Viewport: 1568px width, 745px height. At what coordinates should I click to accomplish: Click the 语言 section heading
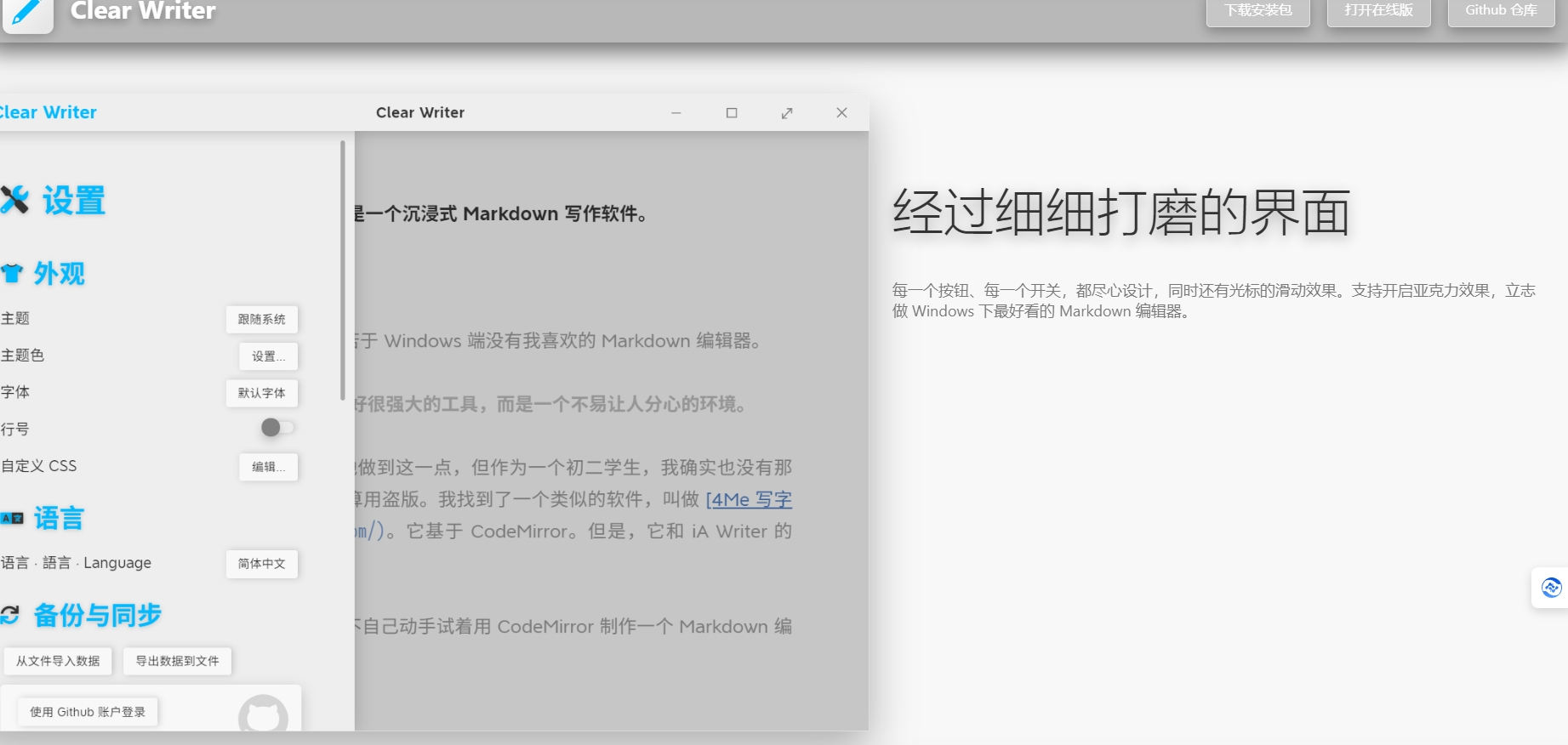(x=60, y=518)
